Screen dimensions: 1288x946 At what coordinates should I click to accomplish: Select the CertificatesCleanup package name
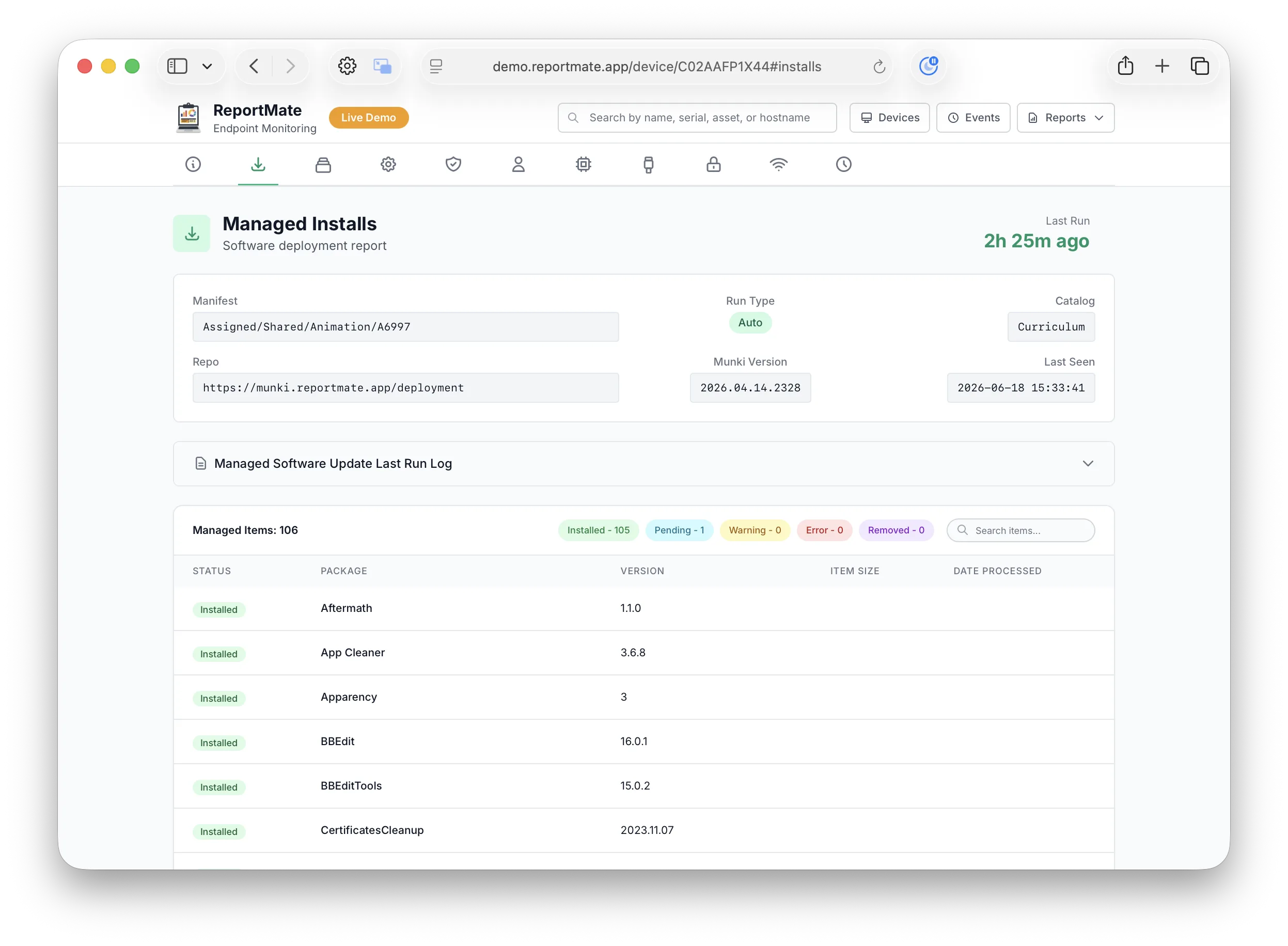pos(372,830)
